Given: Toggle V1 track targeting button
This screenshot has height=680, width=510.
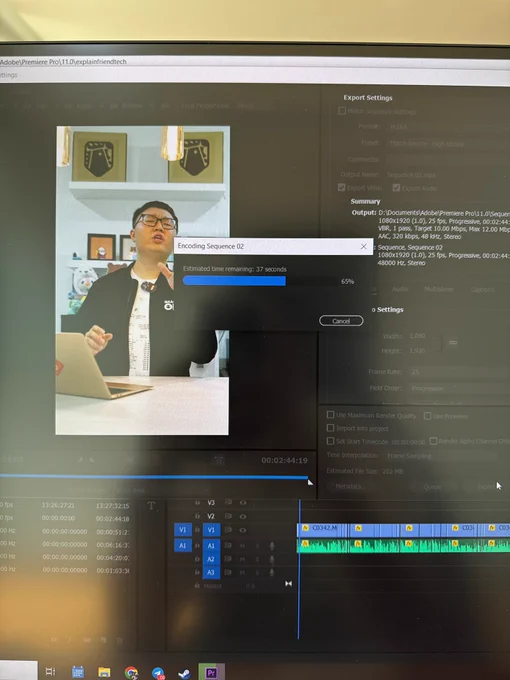Looking at the screenshot, I should 211,530.
